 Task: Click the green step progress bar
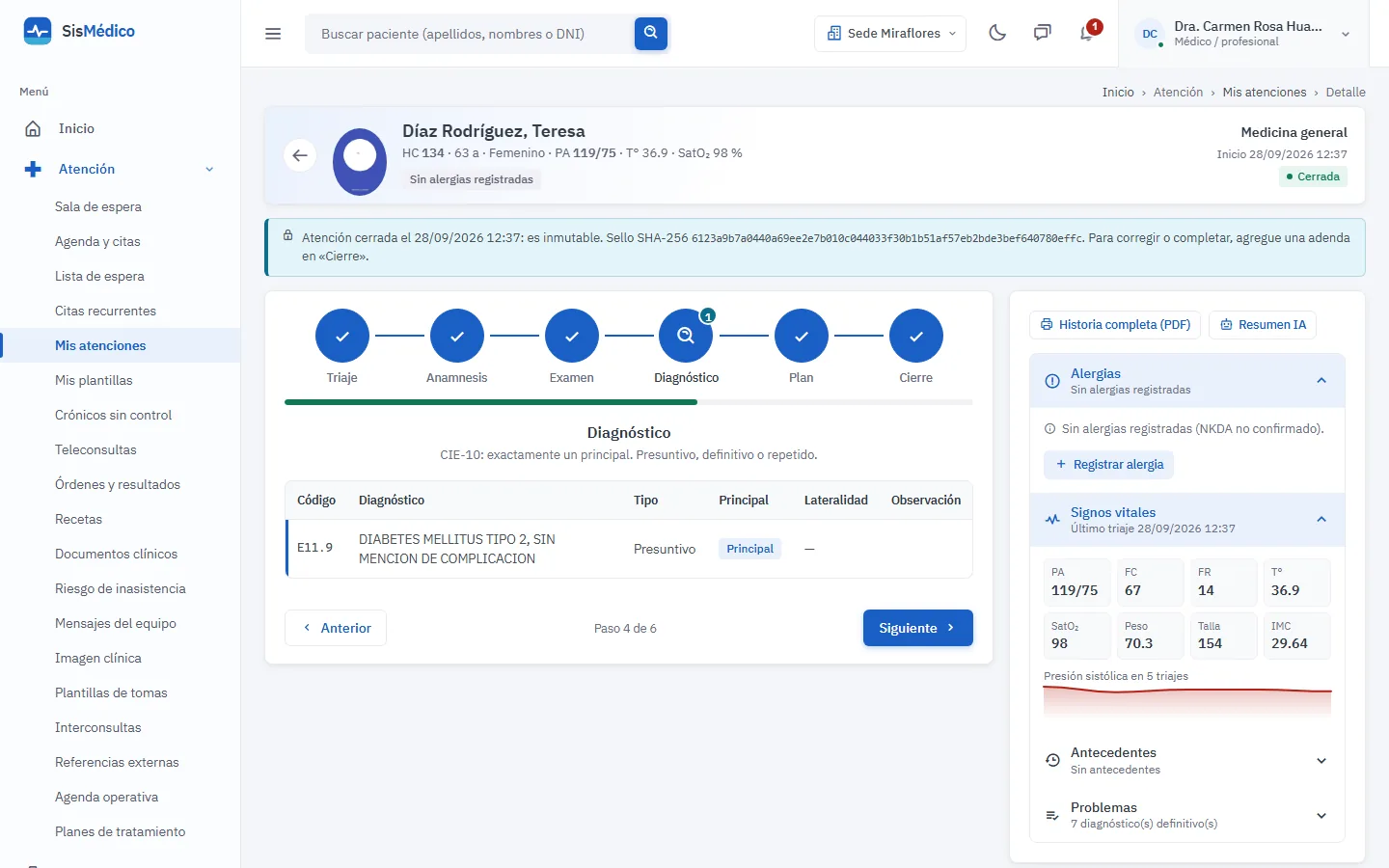point(491,402)
